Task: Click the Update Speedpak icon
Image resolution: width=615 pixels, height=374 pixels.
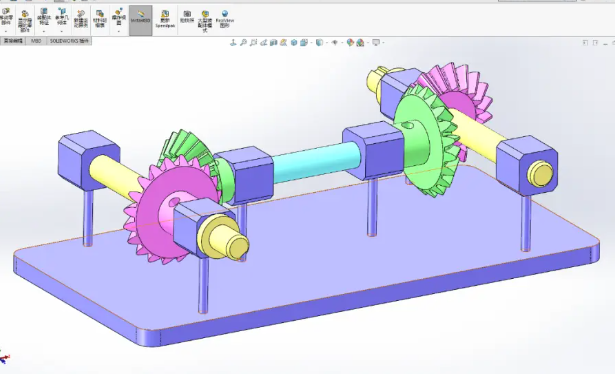Action: pyautogui.click(x=165, y=19)
